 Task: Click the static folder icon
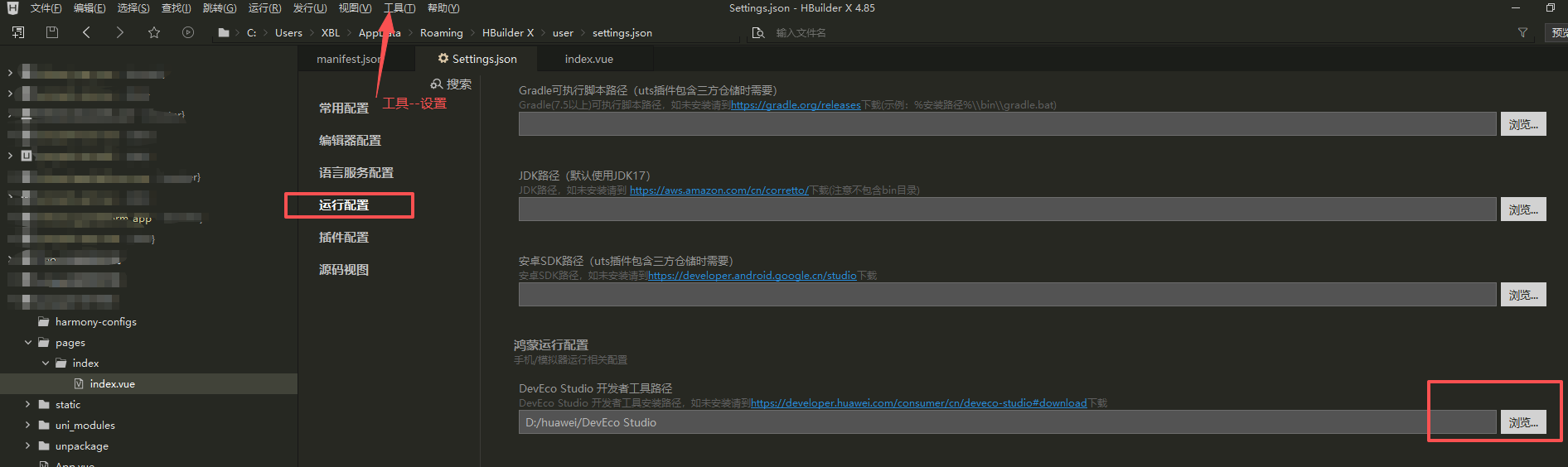(44, 404)
